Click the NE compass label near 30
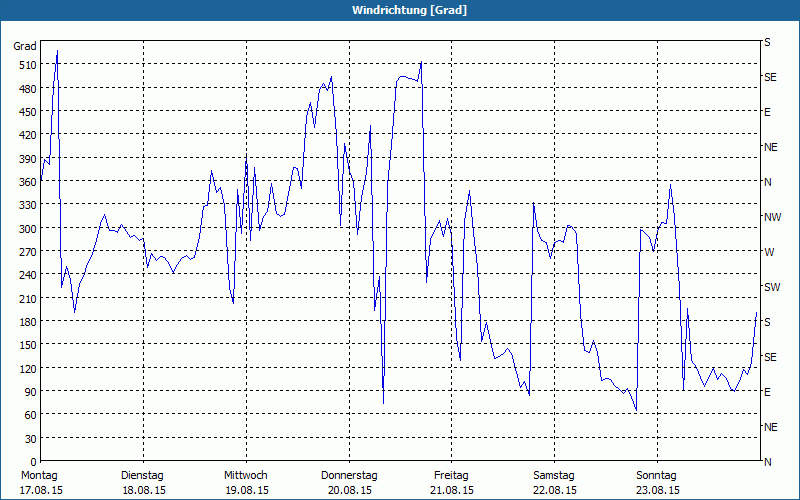Screen dimensions: 800x500 click(x=770, y=427)
